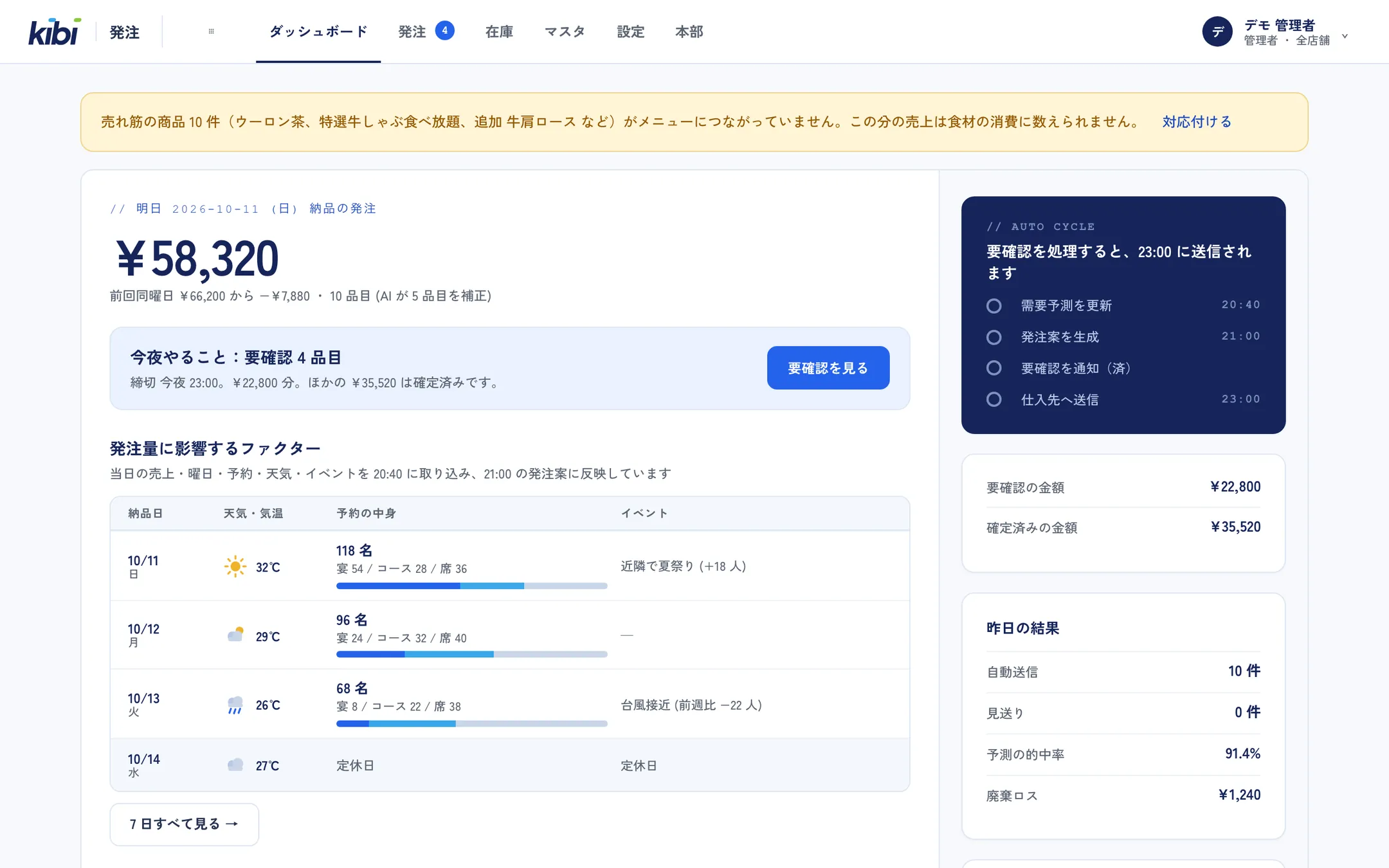Click the 10/11 日 date cell
This screenshot has width=1389, height=868.
pyautogui.click(x=143, y=566)
